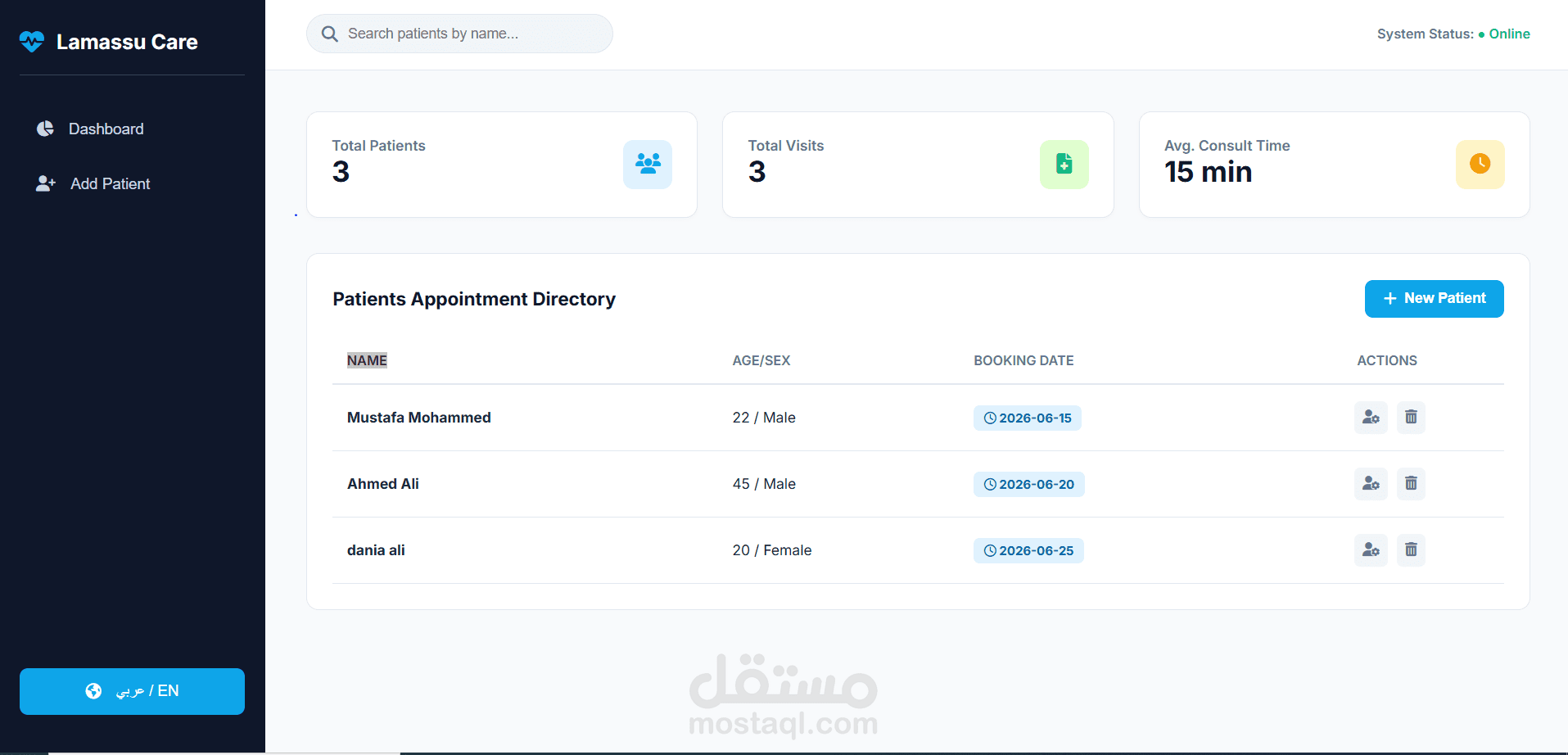Image resolution: width=1568 pixels, height=755 pixels.
Task: Click the 22 / Male cell
Action: (x=764, y=418)
